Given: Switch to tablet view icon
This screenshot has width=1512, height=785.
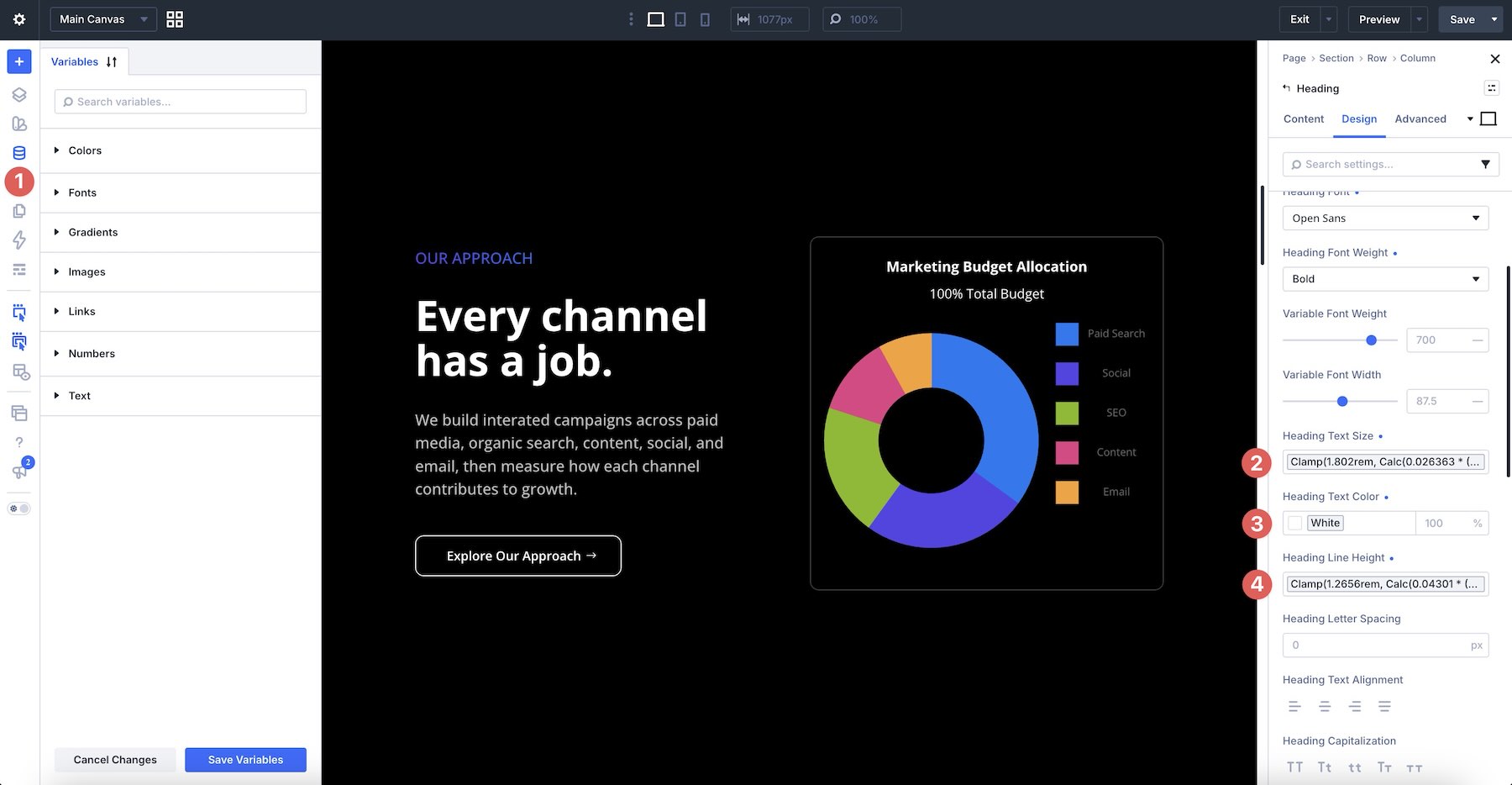Looking at the screenshot, I should coord(680,19).
